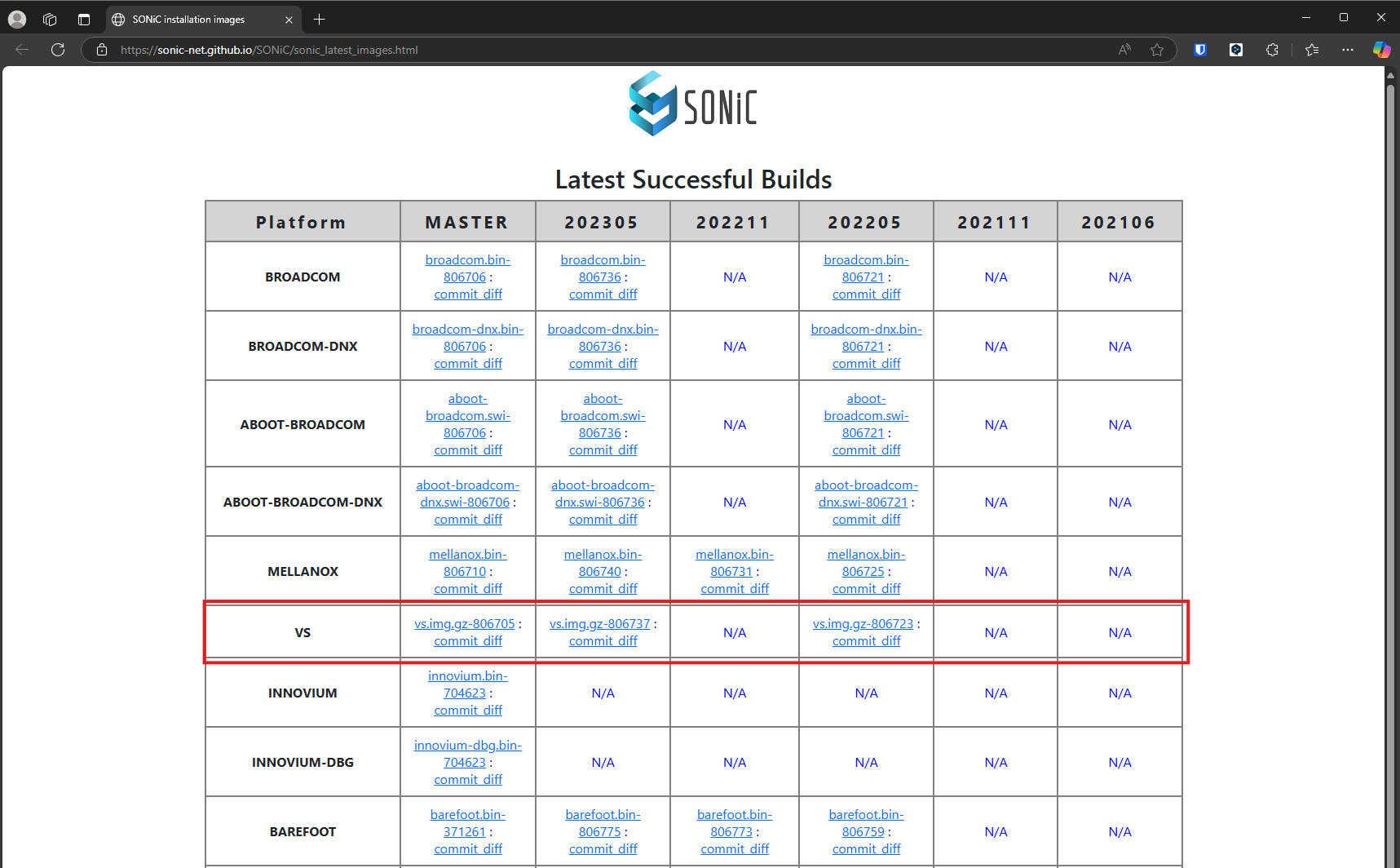
Task: Open the Bitwarden extension icon
Action: coord(1199,50)
